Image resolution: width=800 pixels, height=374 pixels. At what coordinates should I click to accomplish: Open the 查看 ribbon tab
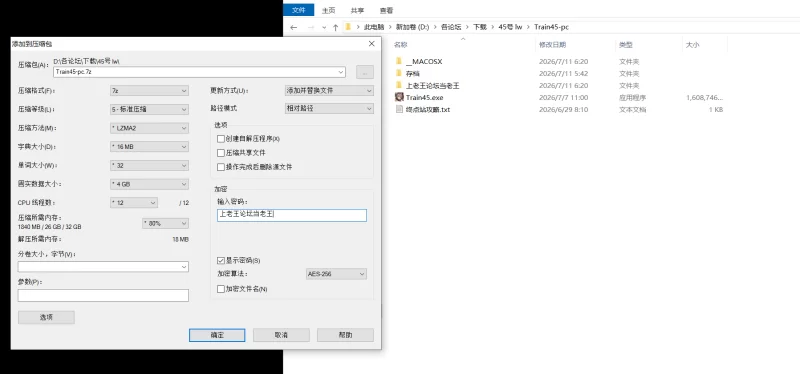(x=386, y=10)
